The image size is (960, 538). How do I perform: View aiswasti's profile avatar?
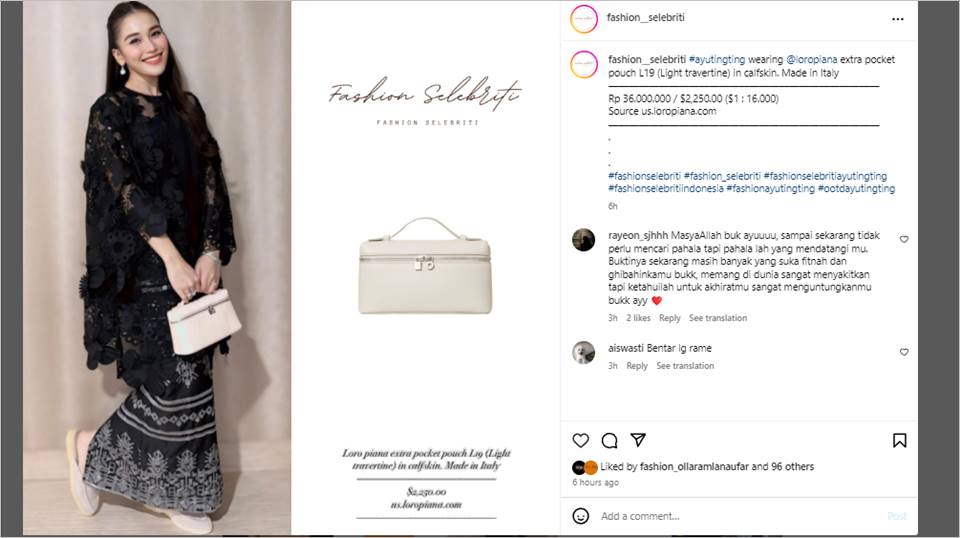click(x=583, y=353)
